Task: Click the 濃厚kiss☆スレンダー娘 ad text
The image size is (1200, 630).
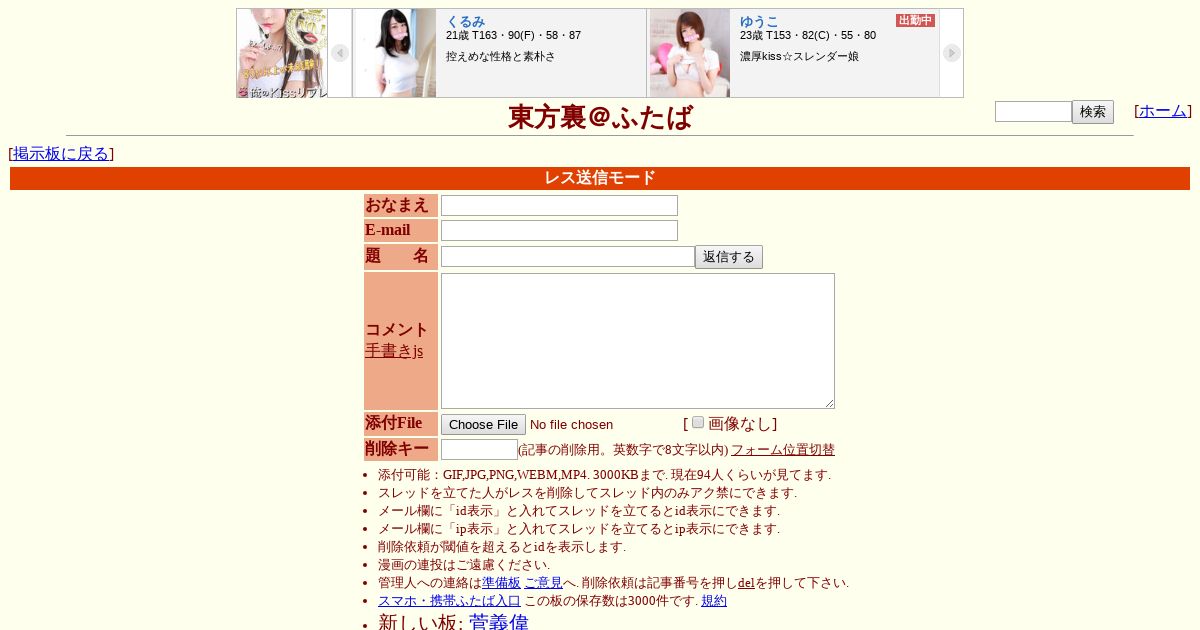Action: (x=799, y=57)
